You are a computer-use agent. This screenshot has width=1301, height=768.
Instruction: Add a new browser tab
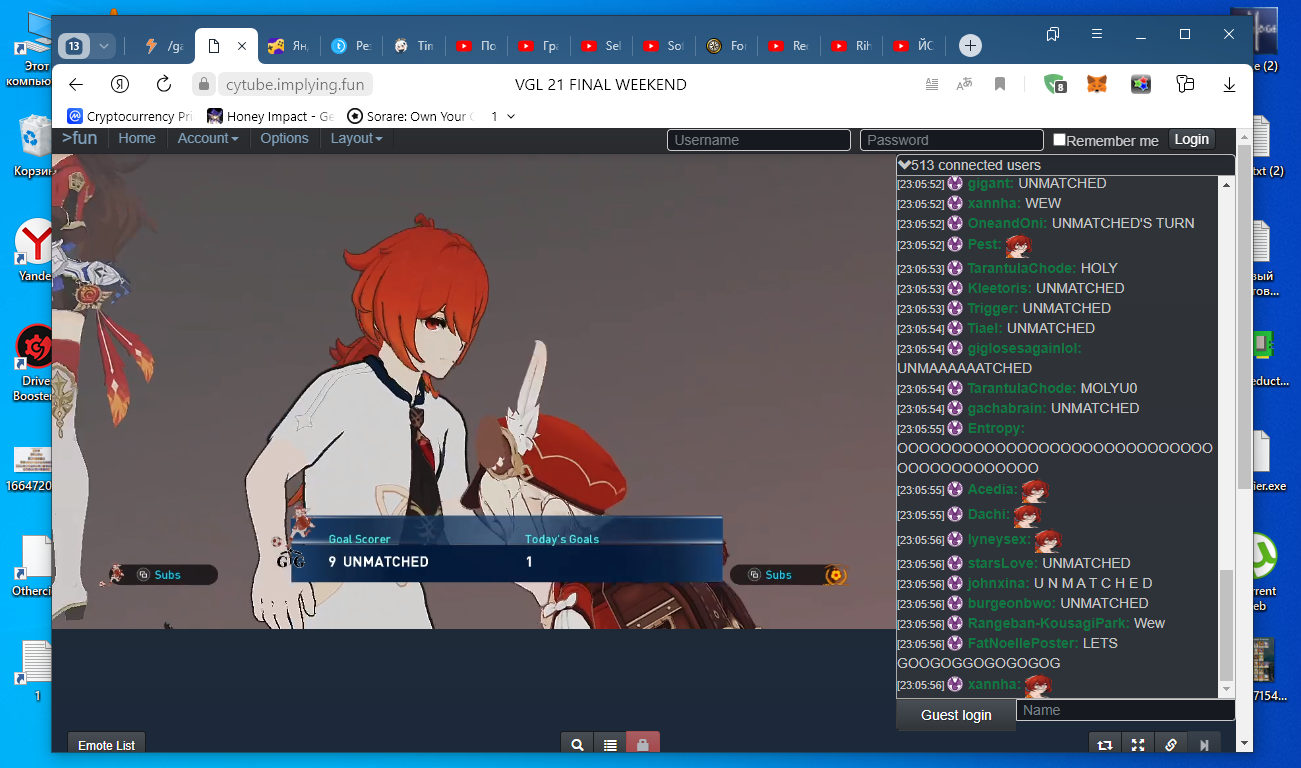(x=970, y=46)
